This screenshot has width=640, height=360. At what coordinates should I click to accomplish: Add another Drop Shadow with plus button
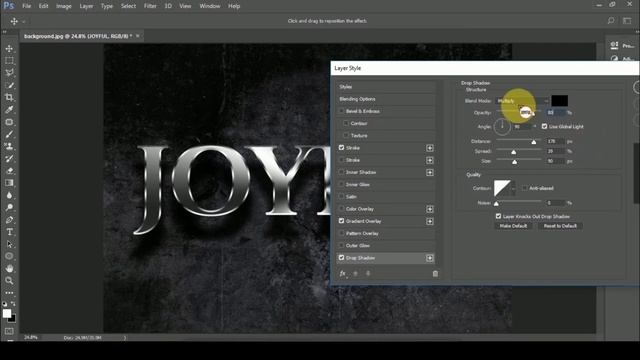pyautogui.click(x=430, y=258)
